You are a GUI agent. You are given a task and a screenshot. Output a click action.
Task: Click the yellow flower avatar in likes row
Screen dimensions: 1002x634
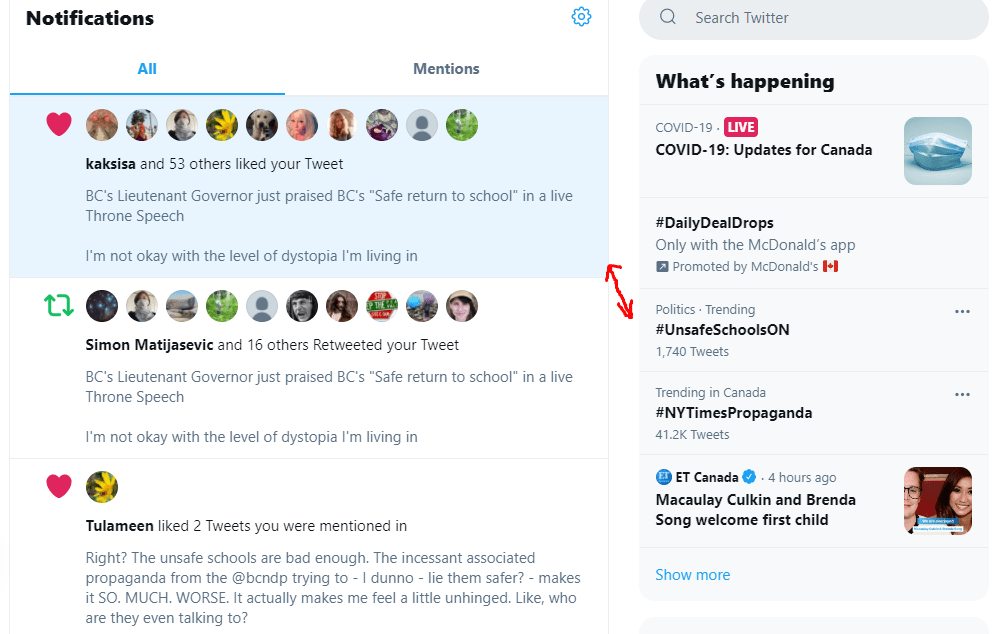[x=222, y=125]
